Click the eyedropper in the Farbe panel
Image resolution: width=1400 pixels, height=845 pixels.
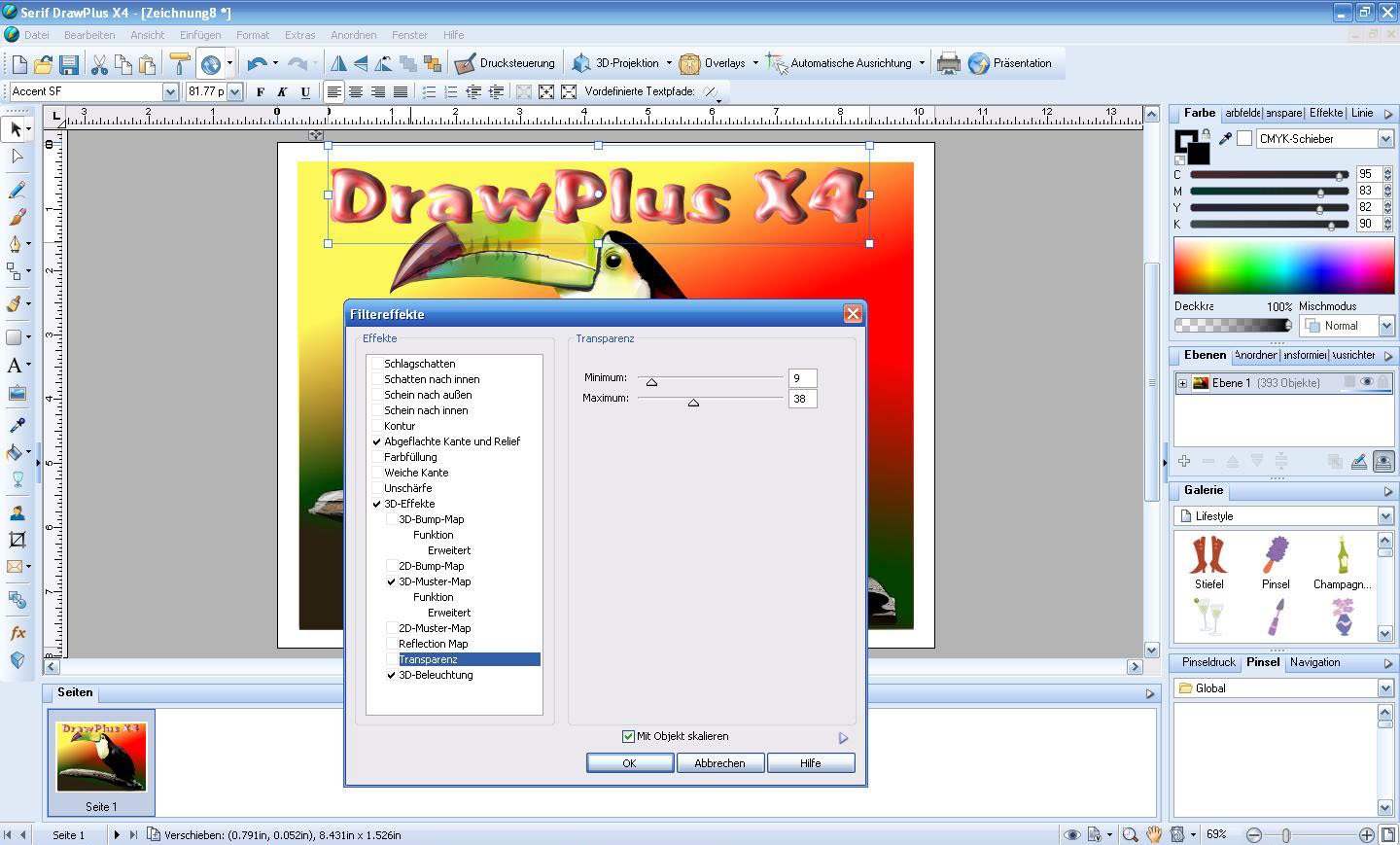pos(1225,139)
